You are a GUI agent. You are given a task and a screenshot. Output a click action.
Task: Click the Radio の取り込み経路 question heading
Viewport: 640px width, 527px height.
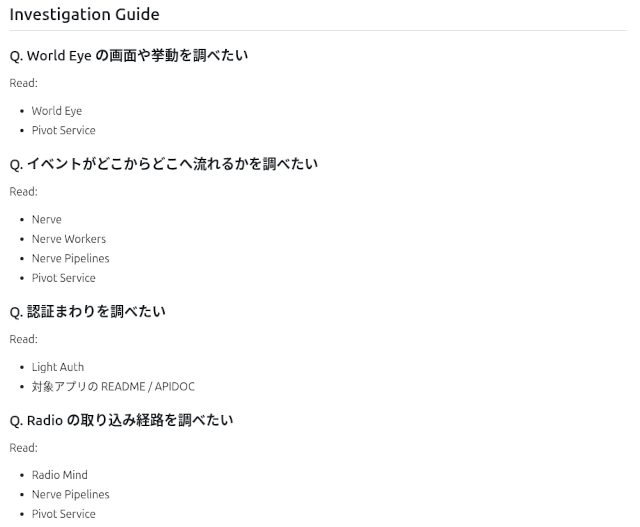coord(121,420)
